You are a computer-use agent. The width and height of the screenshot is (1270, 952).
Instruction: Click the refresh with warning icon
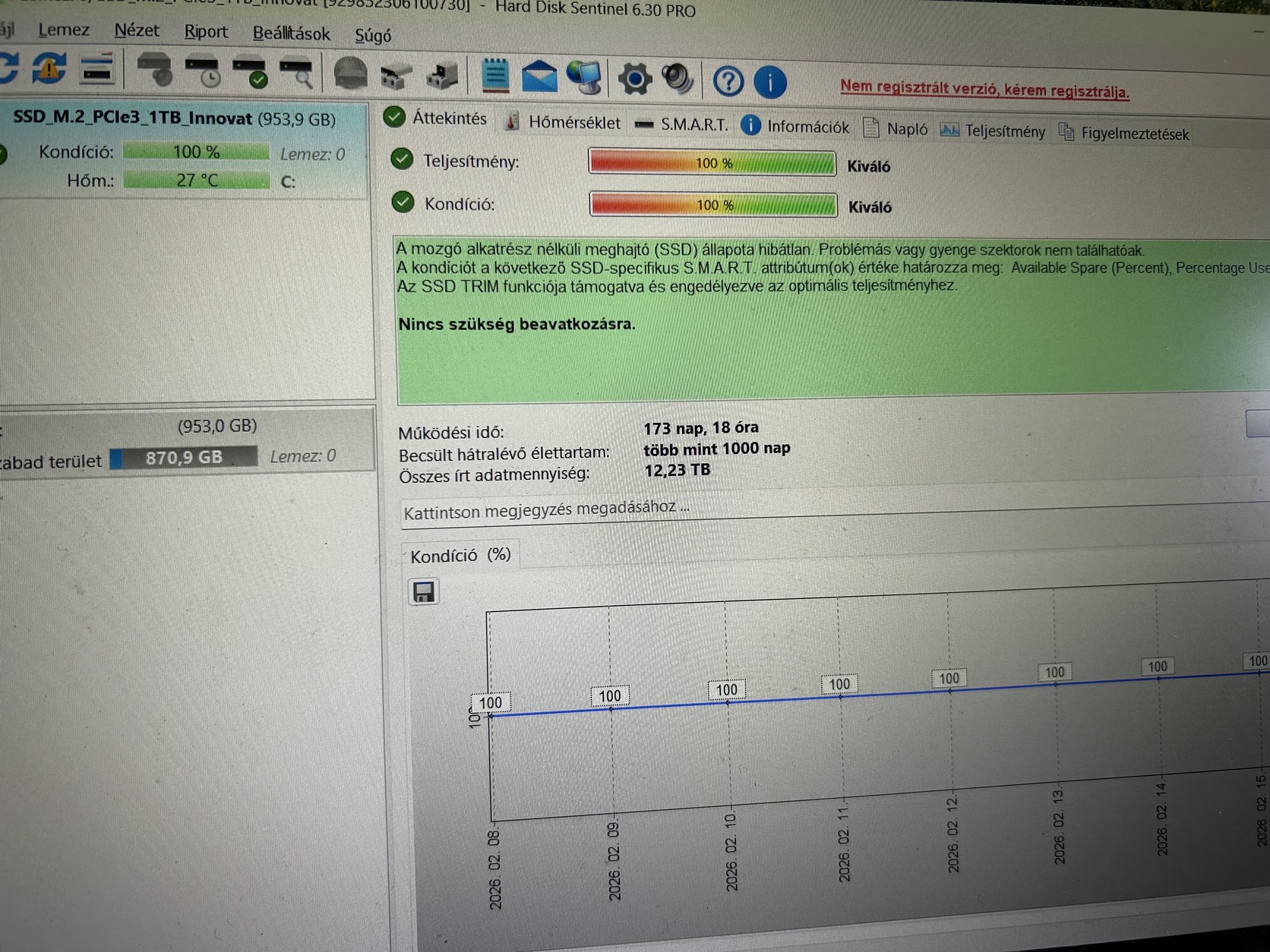[49, 68]
